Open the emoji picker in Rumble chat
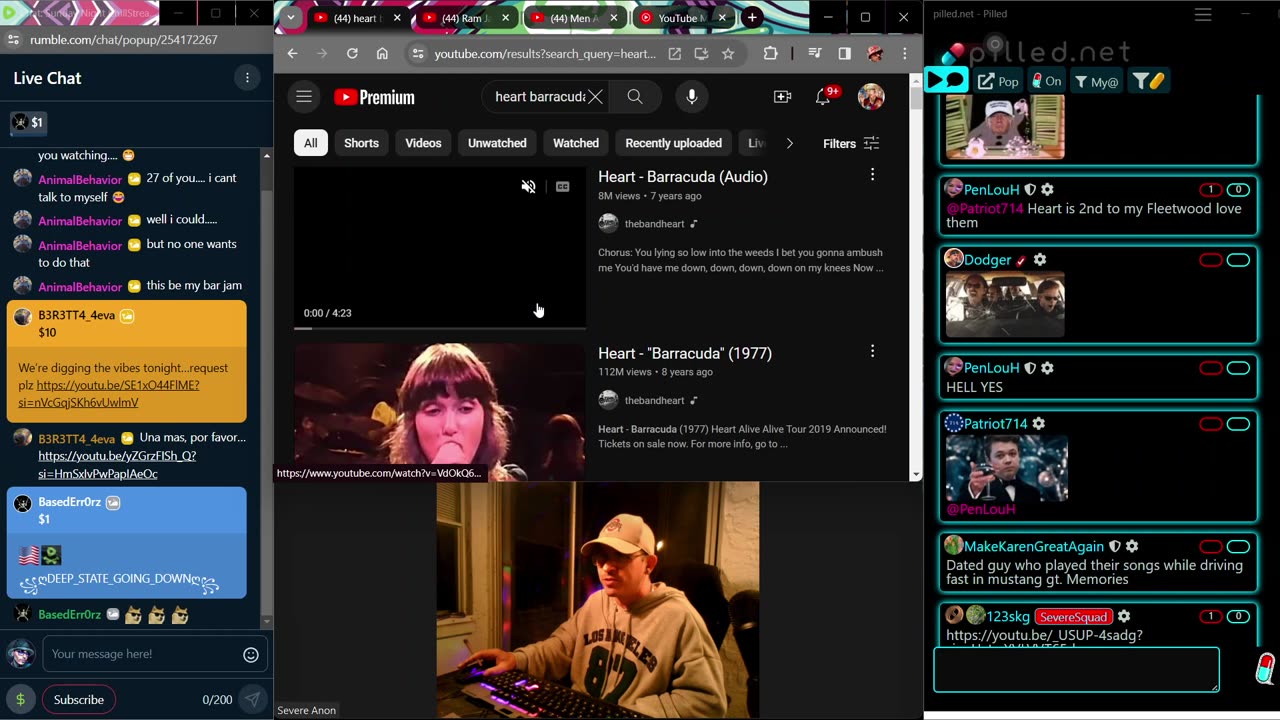 coord(251,655)
